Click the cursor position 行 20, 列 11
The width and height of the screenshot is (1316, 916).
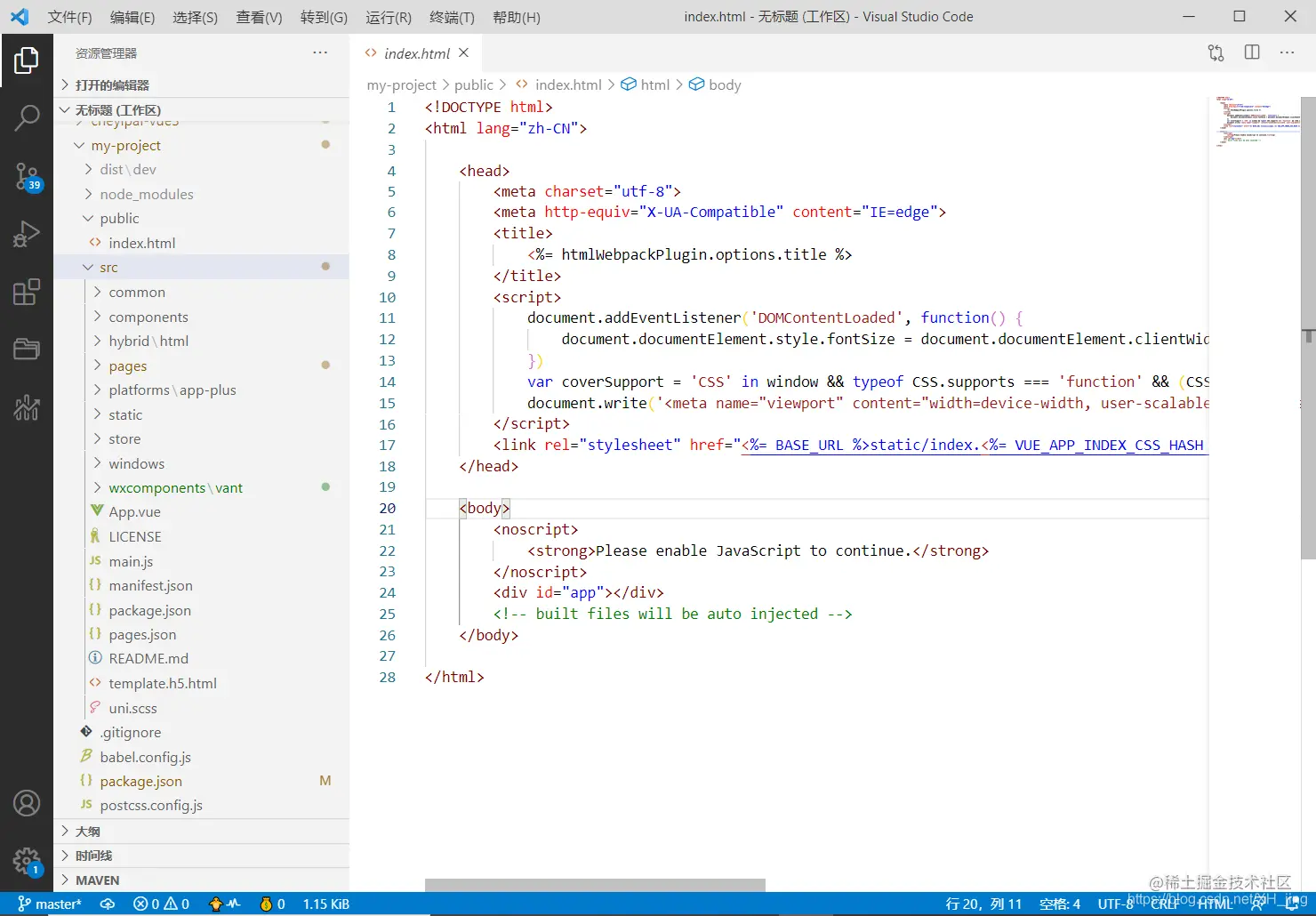pyautogui.click(x=983, y=904)
